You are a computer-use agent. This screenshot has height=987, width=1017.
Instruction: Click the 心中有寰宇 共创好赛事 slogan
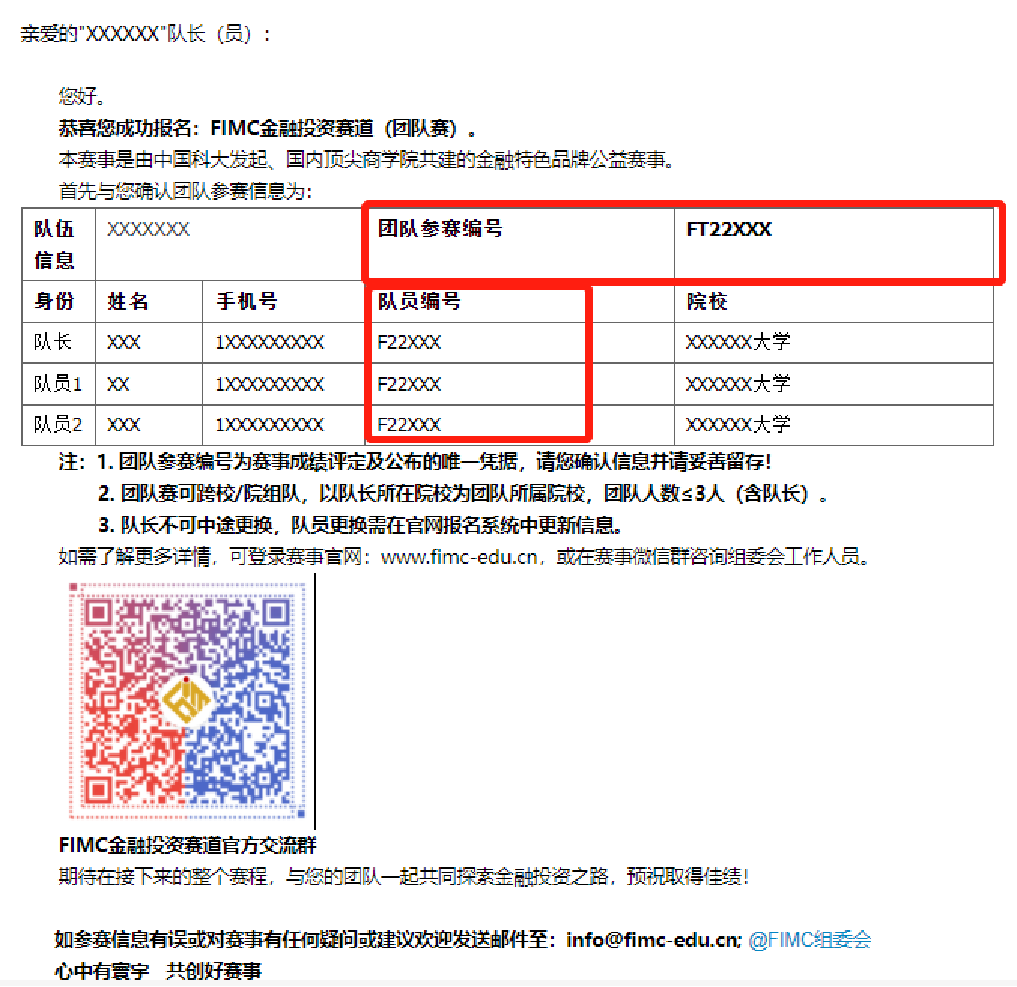(x=158, y=971)
